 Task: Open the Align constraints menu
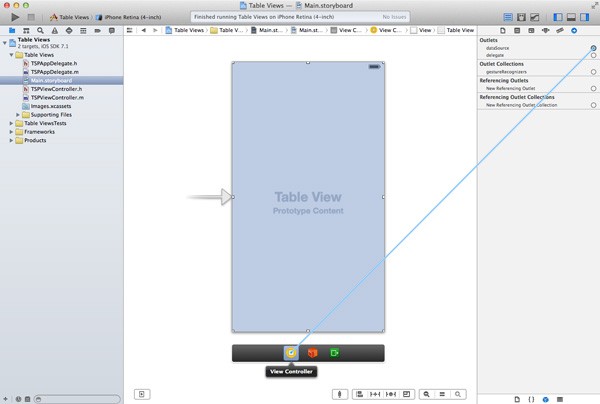pos(359,394)
